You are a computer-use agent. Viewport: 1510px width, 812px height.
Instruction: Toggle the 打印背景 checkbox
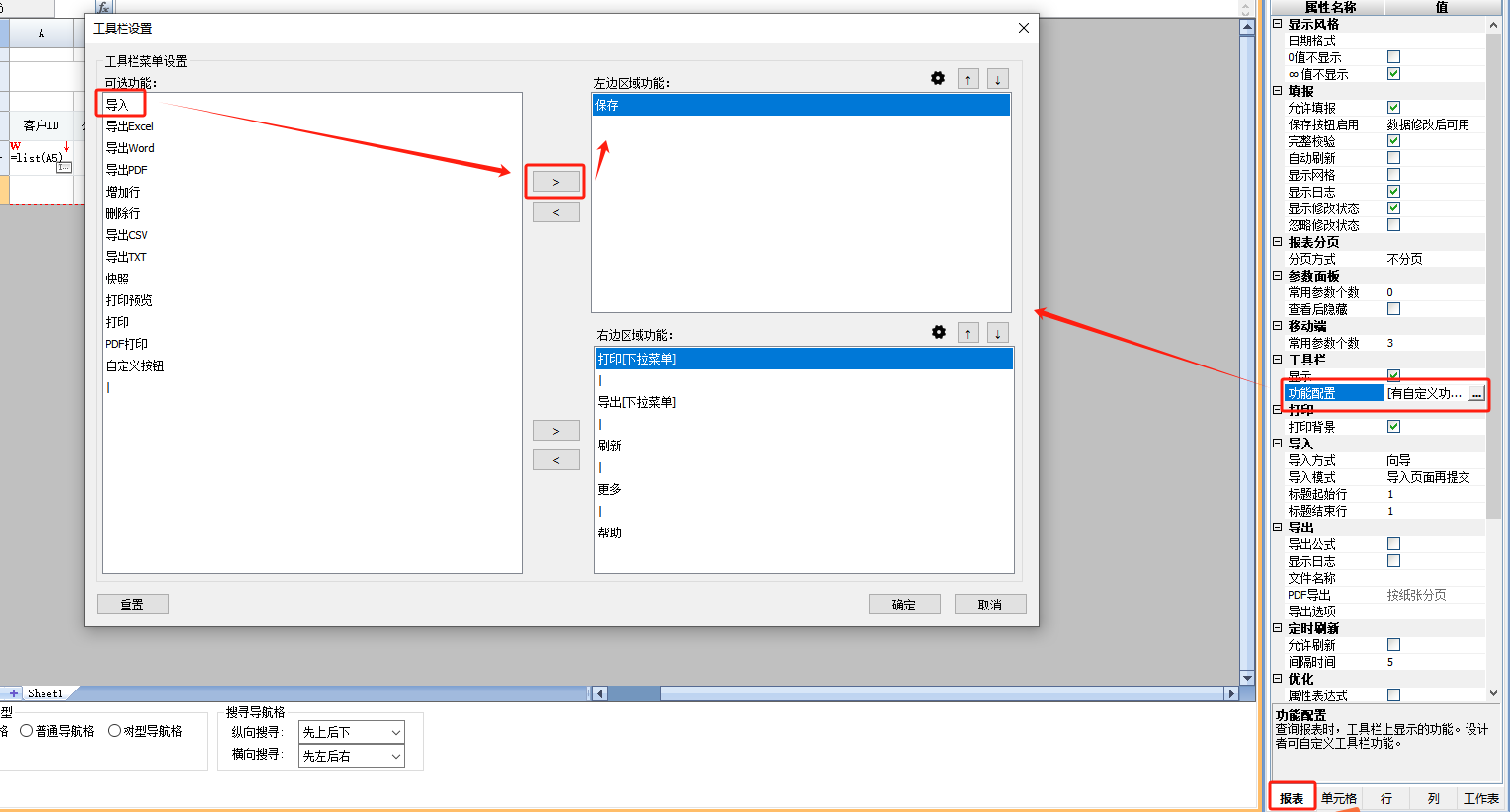(1393, 427)
